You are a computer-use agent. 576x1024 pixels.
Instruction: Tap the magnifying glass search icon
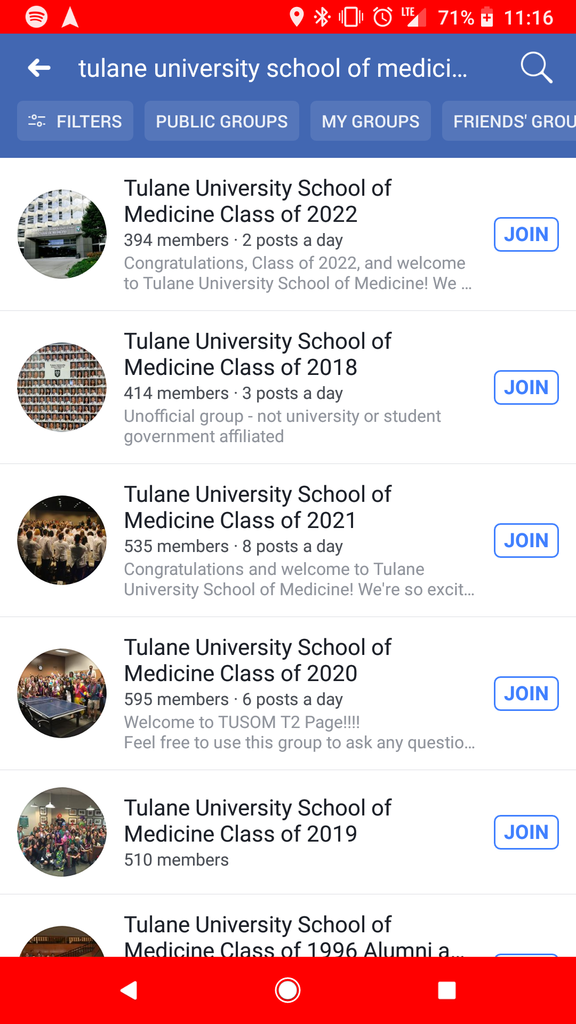click(536, 68)
